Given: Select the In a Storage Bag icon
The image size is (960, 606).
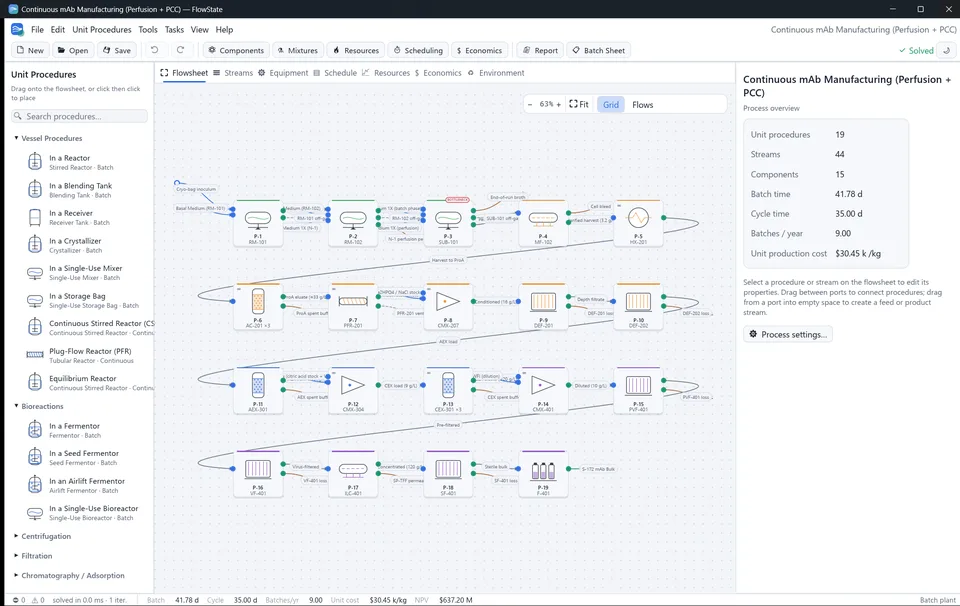Looking at the screenshot, I should pyautogui.click(x=35, y=300).
